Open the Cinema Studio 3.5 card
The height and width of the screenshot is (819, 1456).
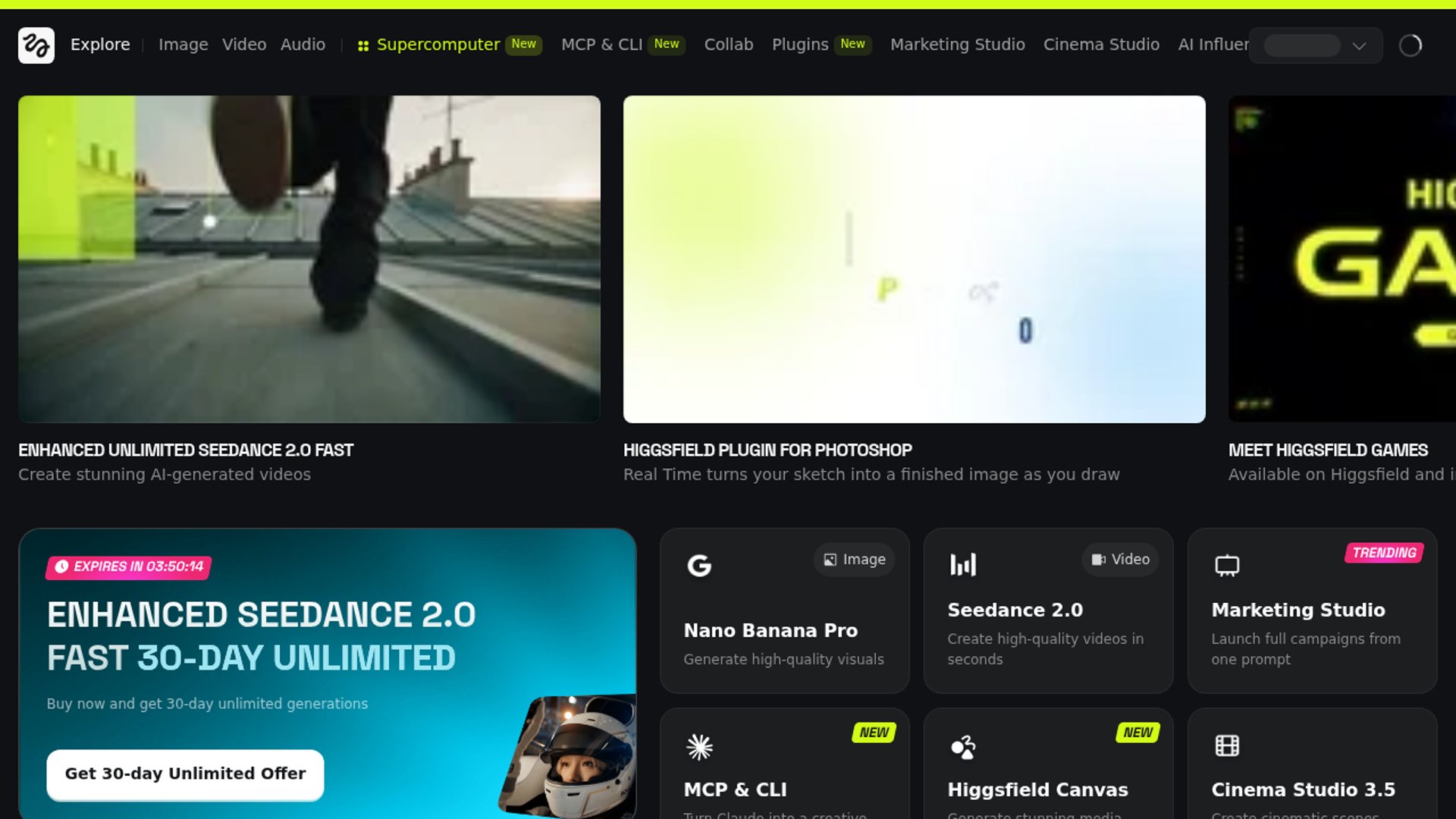tap(1312, 764)
